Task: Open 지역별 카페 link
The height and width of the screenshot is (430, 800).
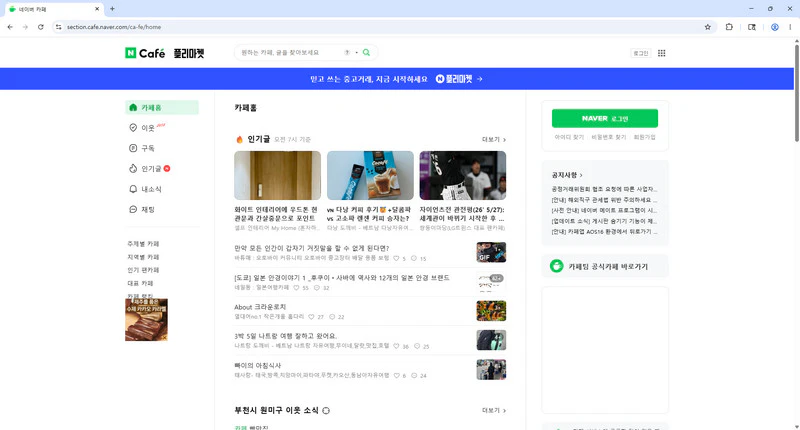Action: [143, 257]
